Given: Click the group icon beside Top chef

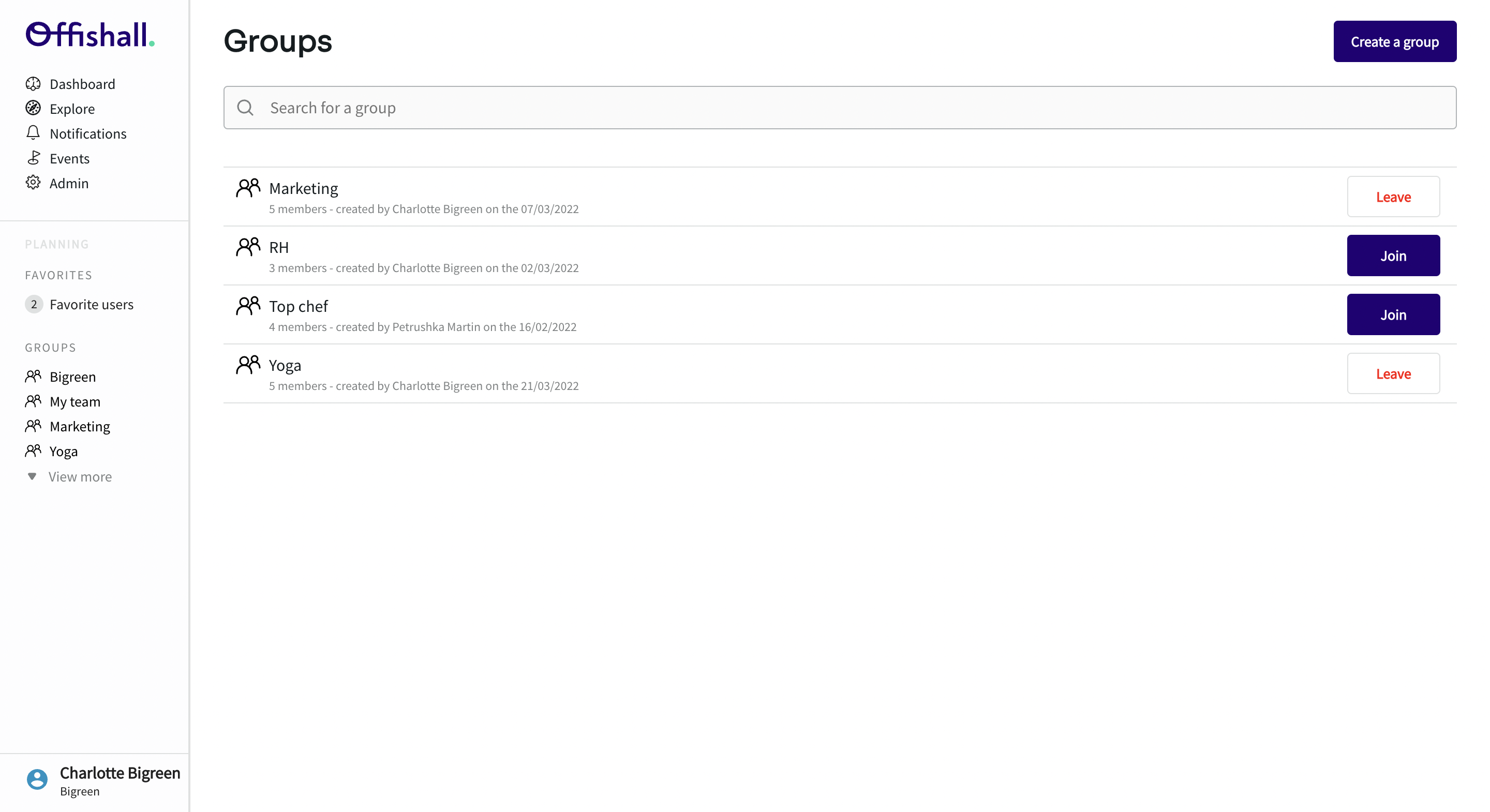Looking at the screenshot, I should point(248,306).
